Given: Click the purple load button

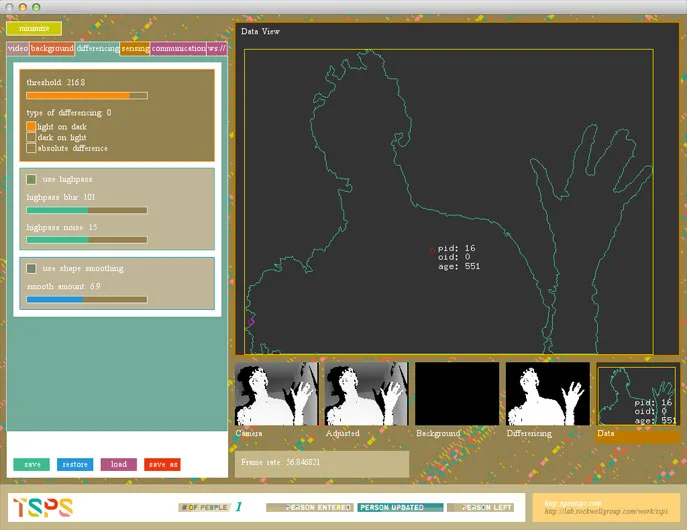Looking at the screenshot, I should tap(119, 464).
